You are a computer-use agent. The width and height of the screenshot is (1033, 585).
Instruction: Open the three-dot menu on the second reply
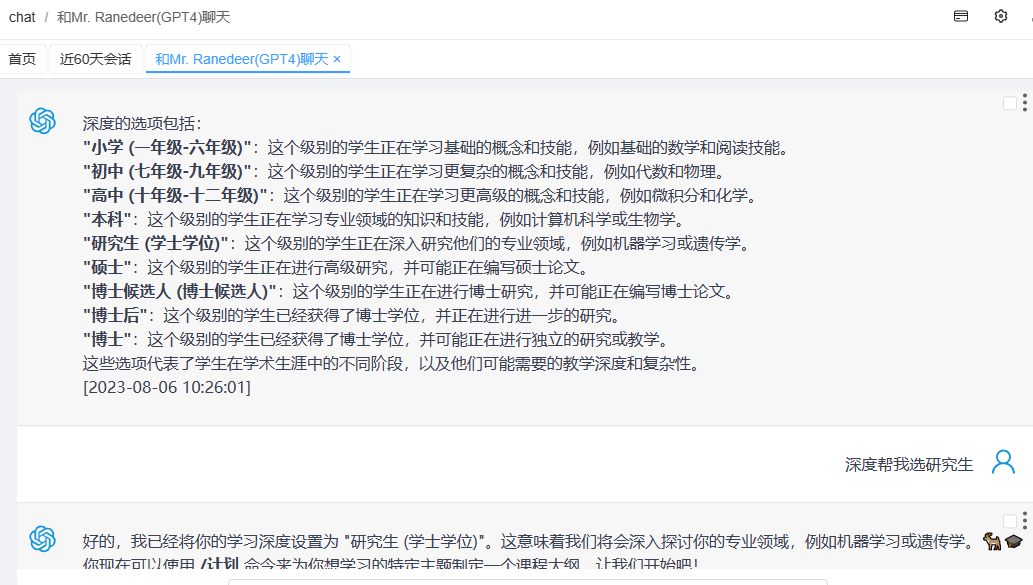coord(1025,521)
